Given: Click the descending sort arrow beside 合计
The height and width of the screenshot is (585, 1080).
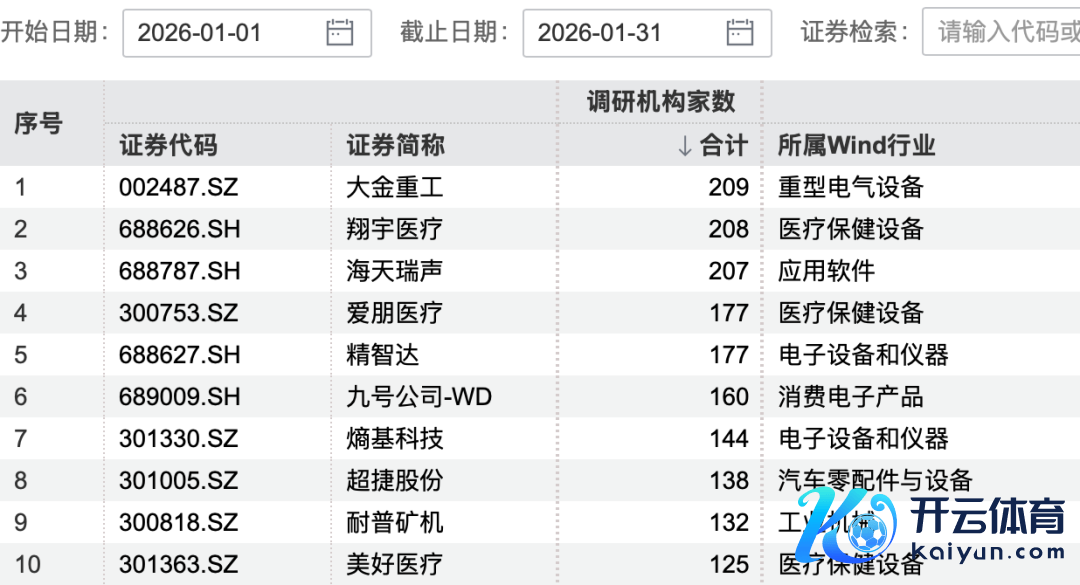Looking at the screenshot, I should [x=684, y=146].
